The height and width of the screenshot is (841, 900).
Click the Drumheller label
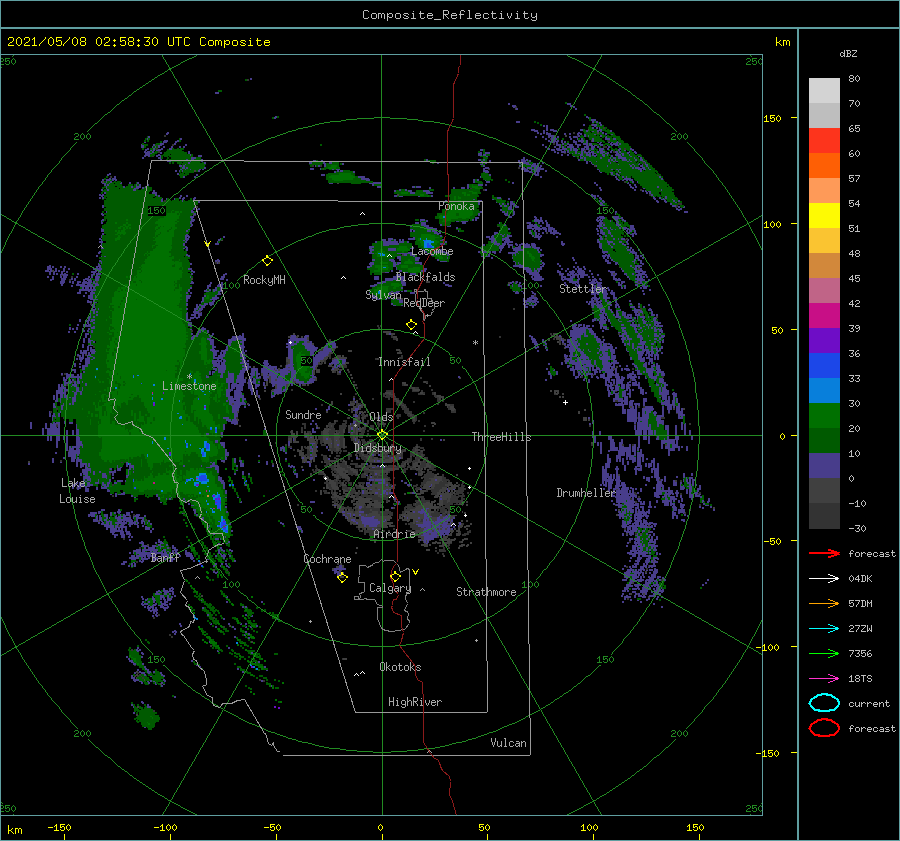coord(585,493)
